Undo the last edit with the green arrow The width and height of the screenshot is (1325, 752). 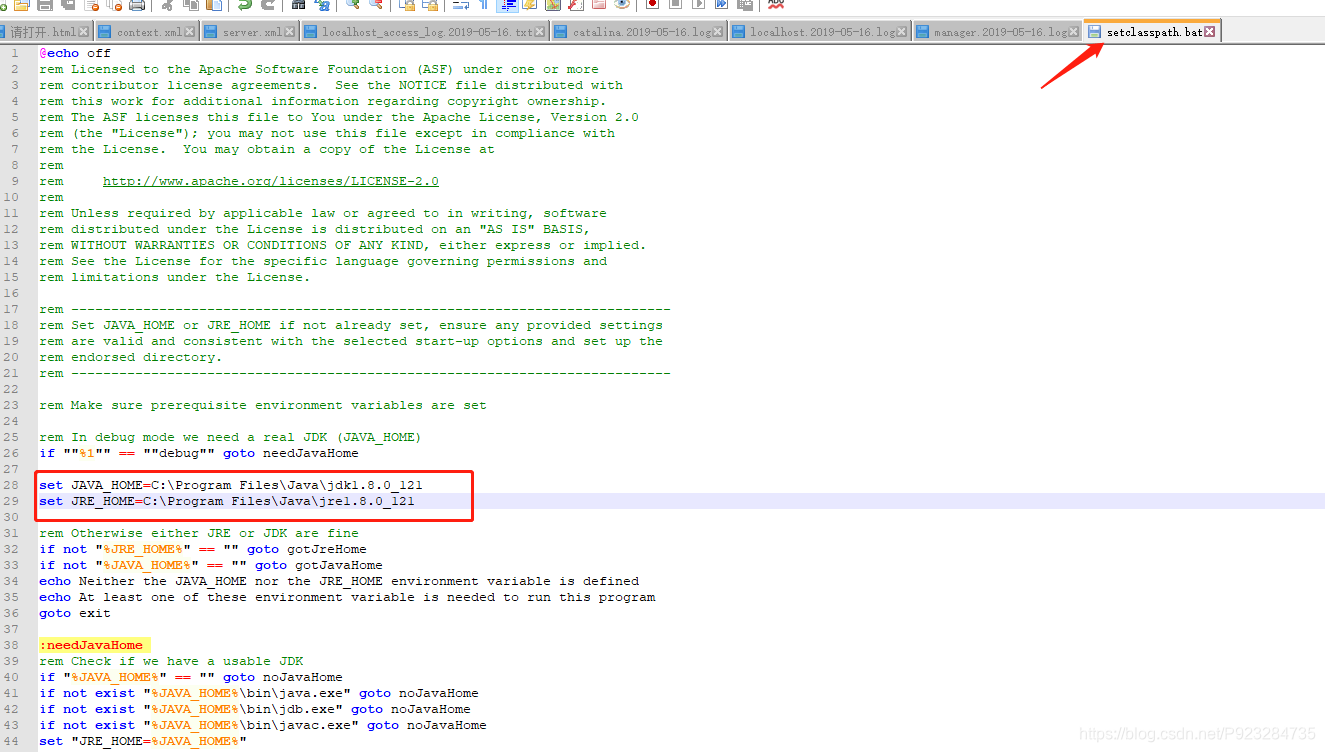[x=244, y=5]
